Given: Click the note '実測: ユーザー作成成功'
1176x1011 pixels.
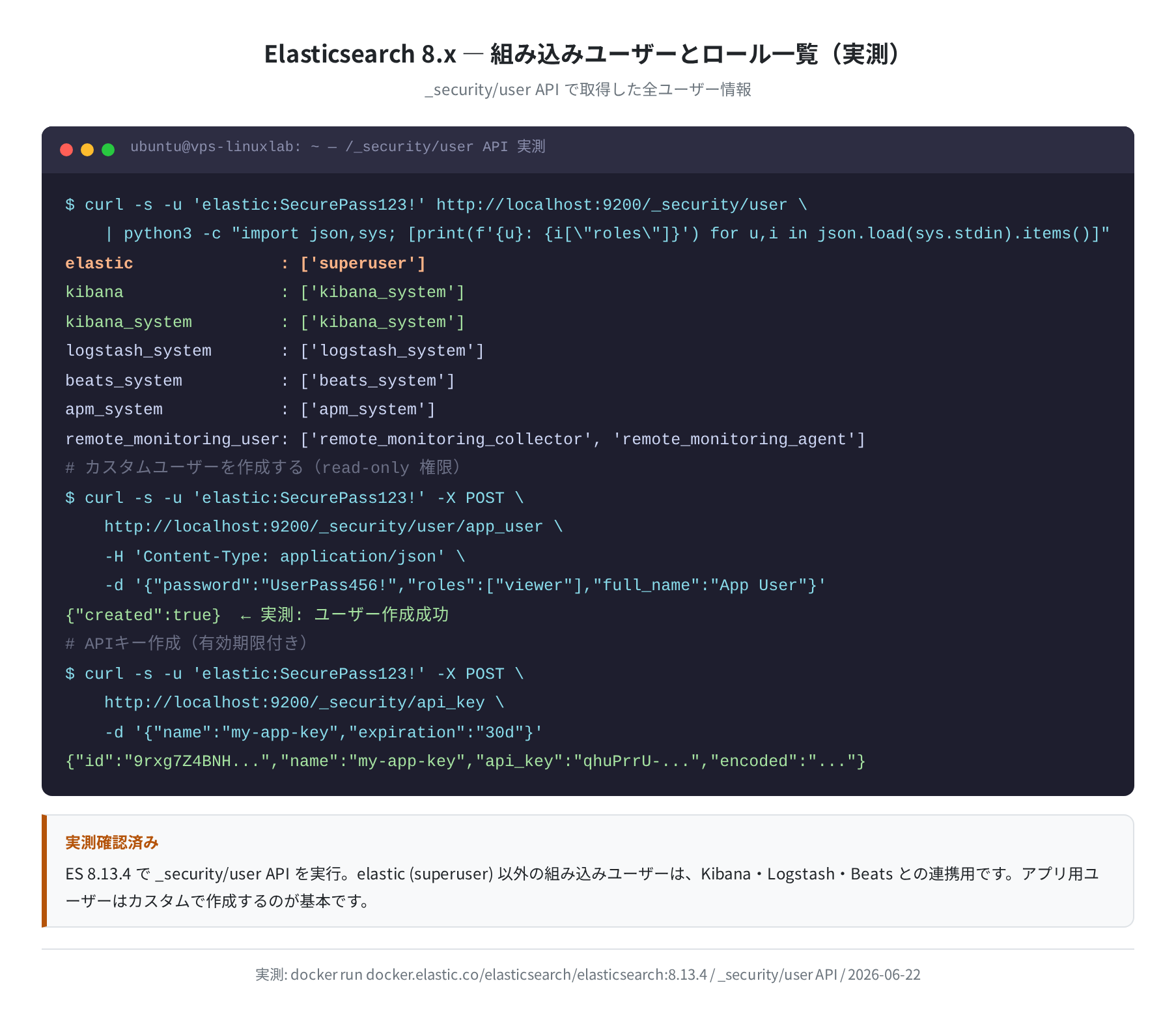Looking at the screenshot, I should [x=354, y=615].
